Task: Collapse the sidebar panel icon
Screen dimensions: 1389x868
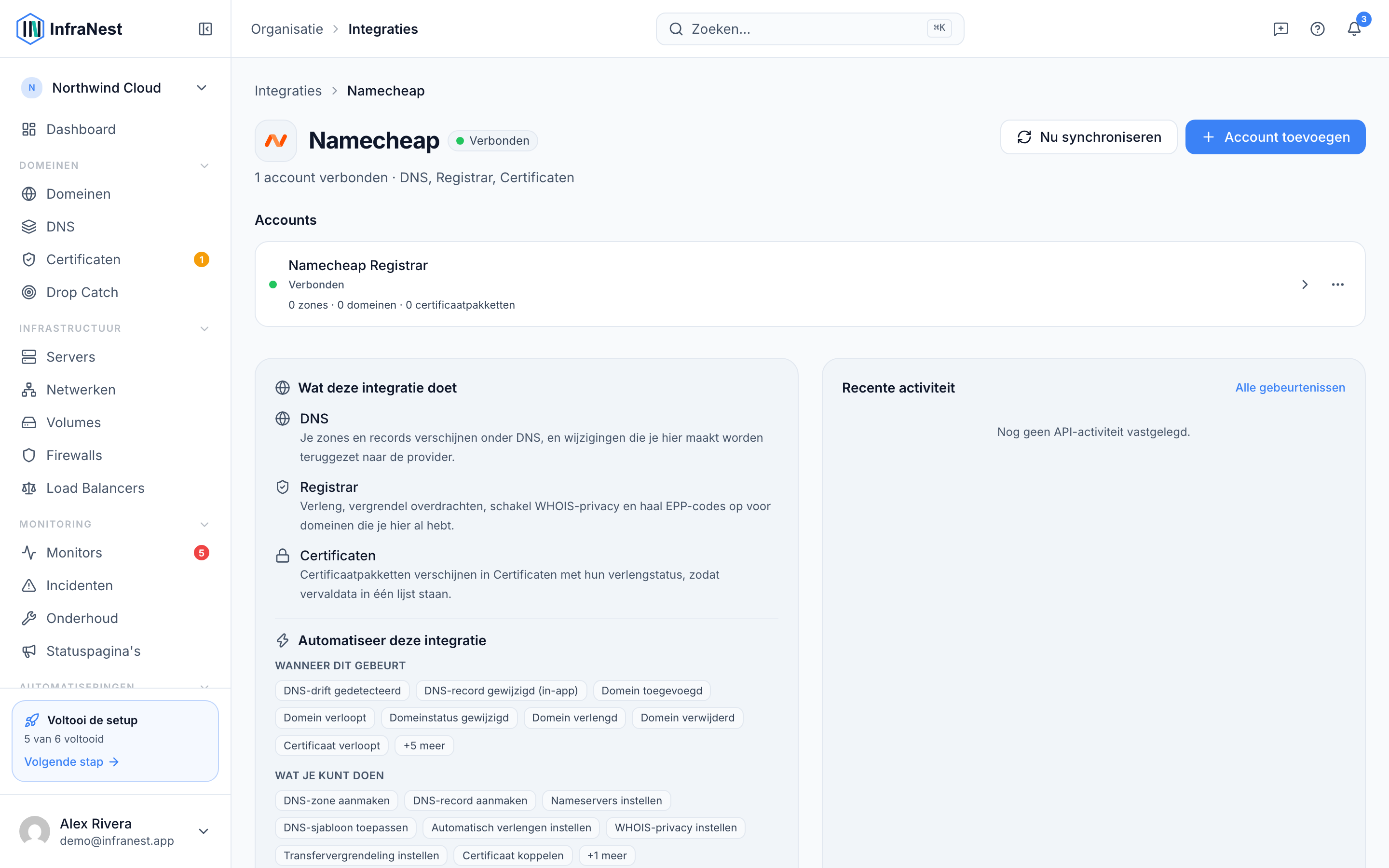Action: (x=205, y=29)
